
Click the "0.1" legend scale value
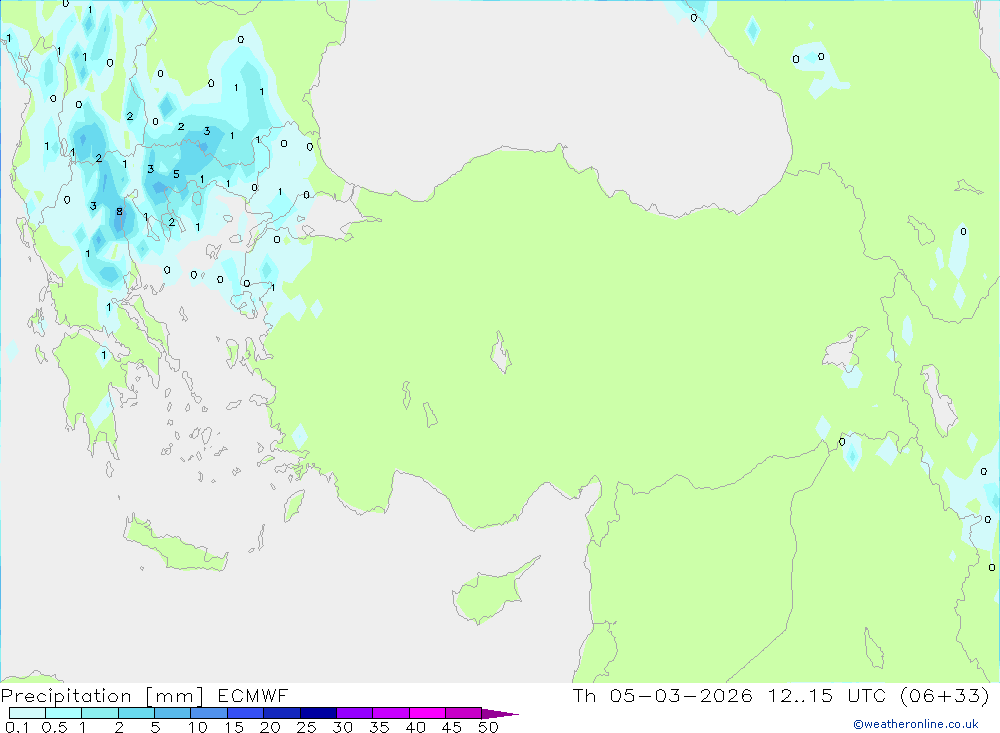pos(17,727)
